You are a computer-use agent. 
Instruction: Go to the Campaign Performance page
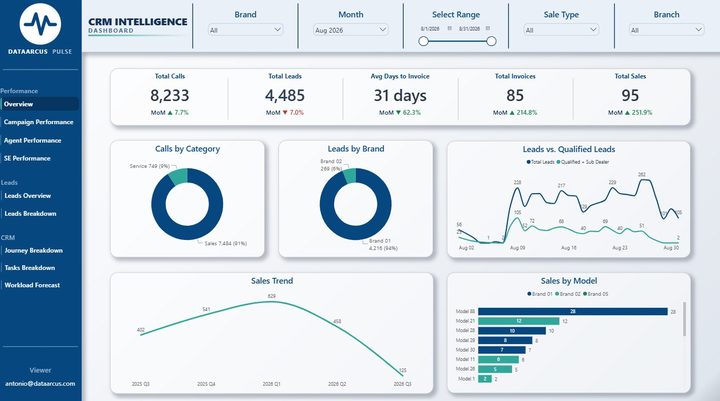[39, 122]
